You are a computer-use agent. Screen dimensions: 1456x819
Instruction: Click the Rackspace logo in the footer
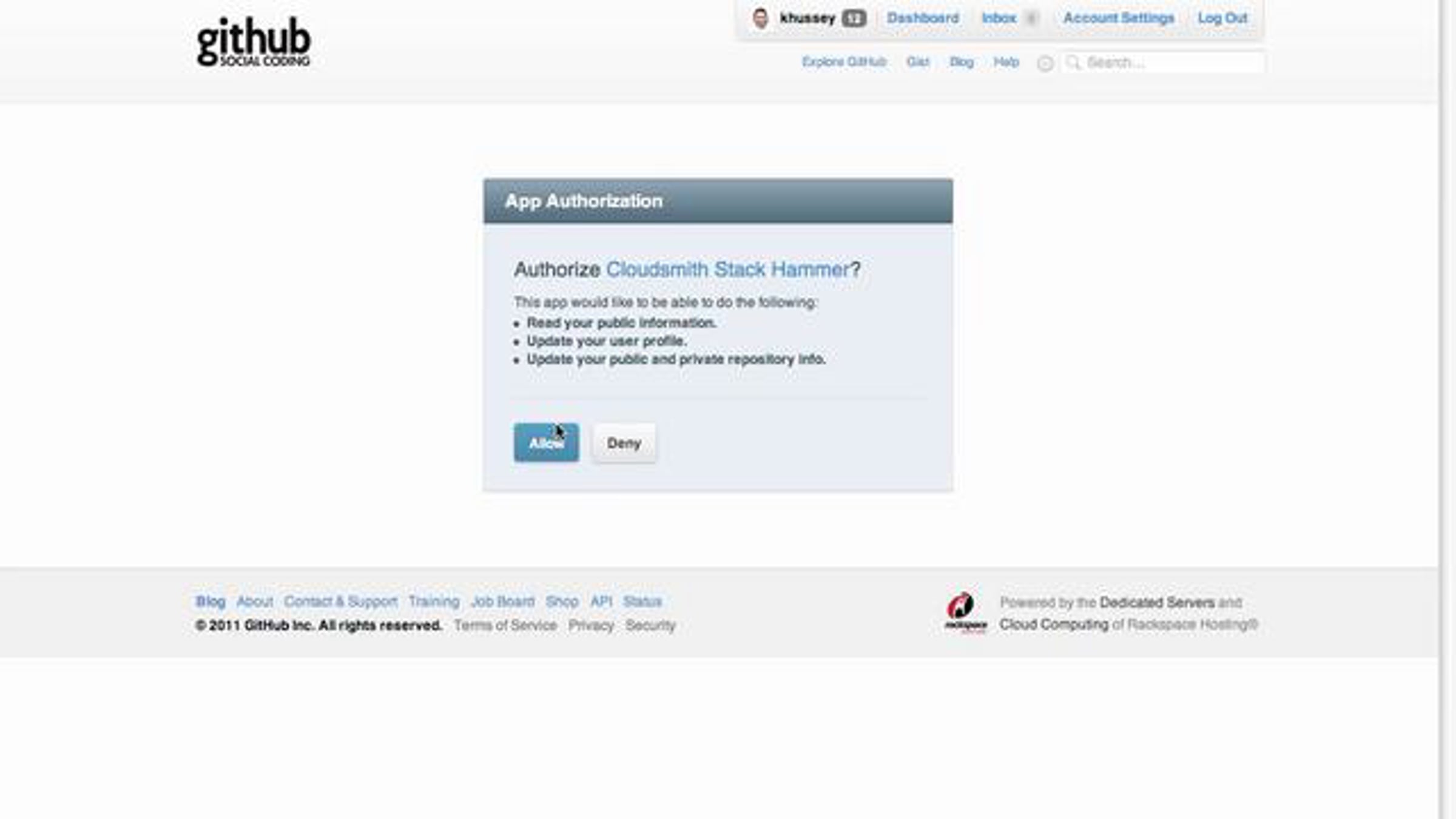click(x=965, y=612)
